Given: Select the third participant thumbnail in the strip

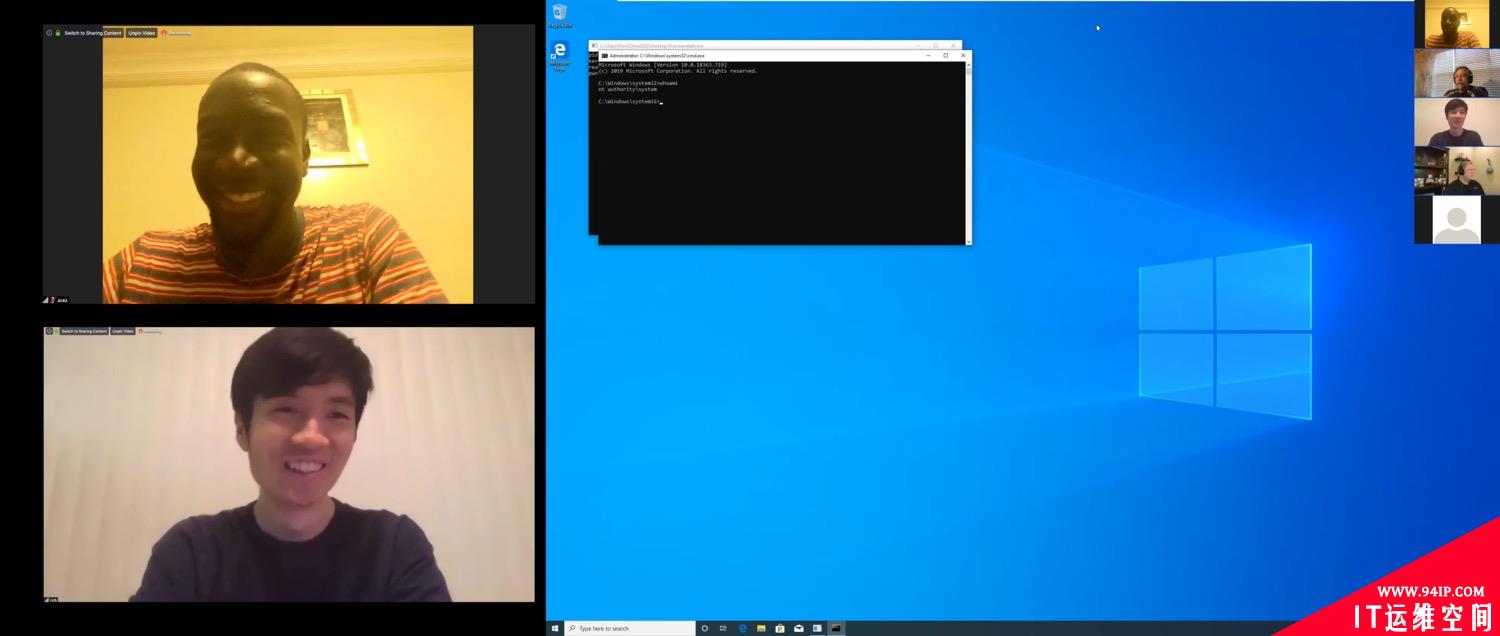Looking at the screenshot, I should point(1456,122).
